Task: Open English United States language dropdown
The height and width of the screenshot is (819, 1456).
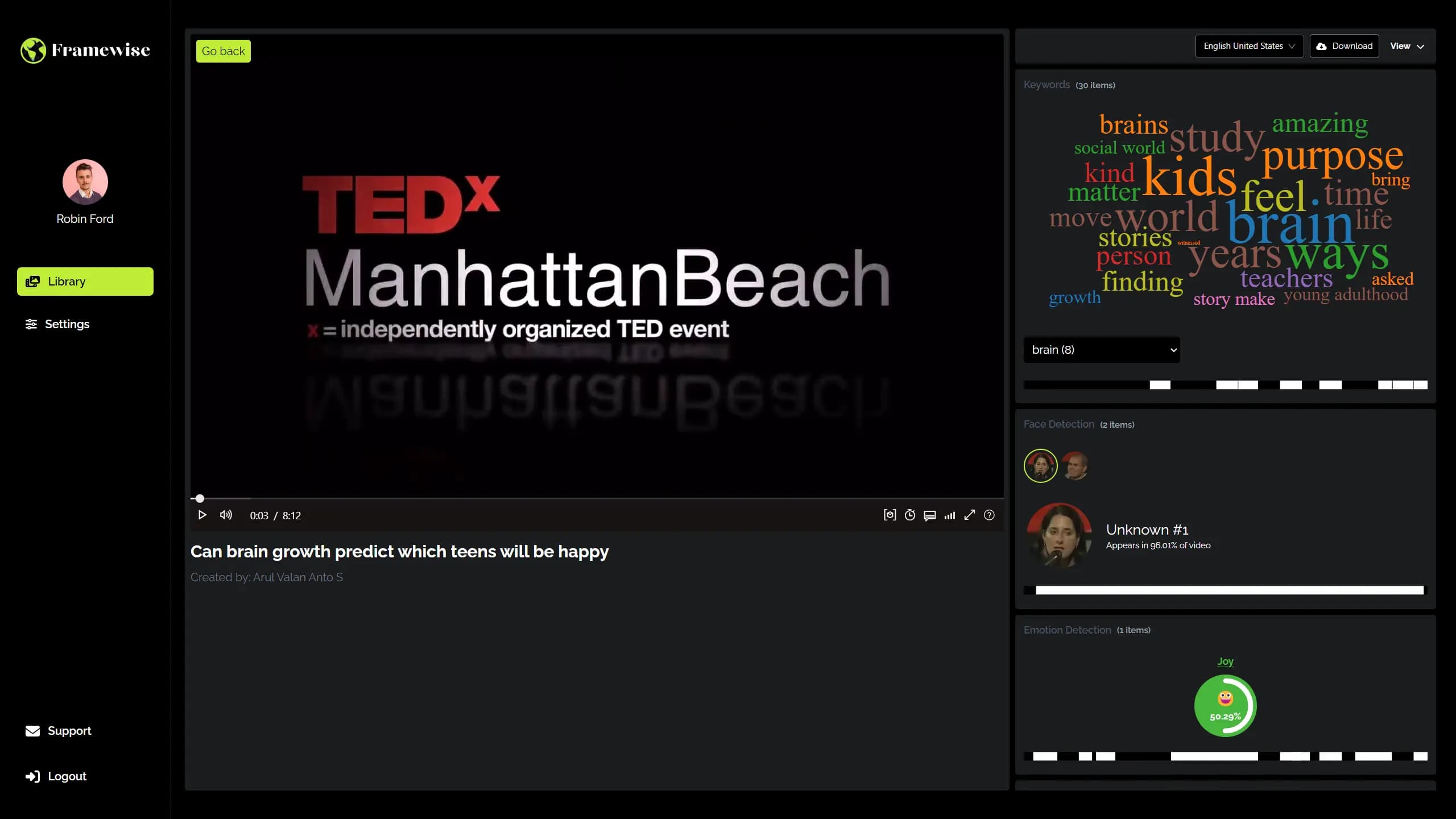Action: pyautogui.click(x=1250, y=46)
